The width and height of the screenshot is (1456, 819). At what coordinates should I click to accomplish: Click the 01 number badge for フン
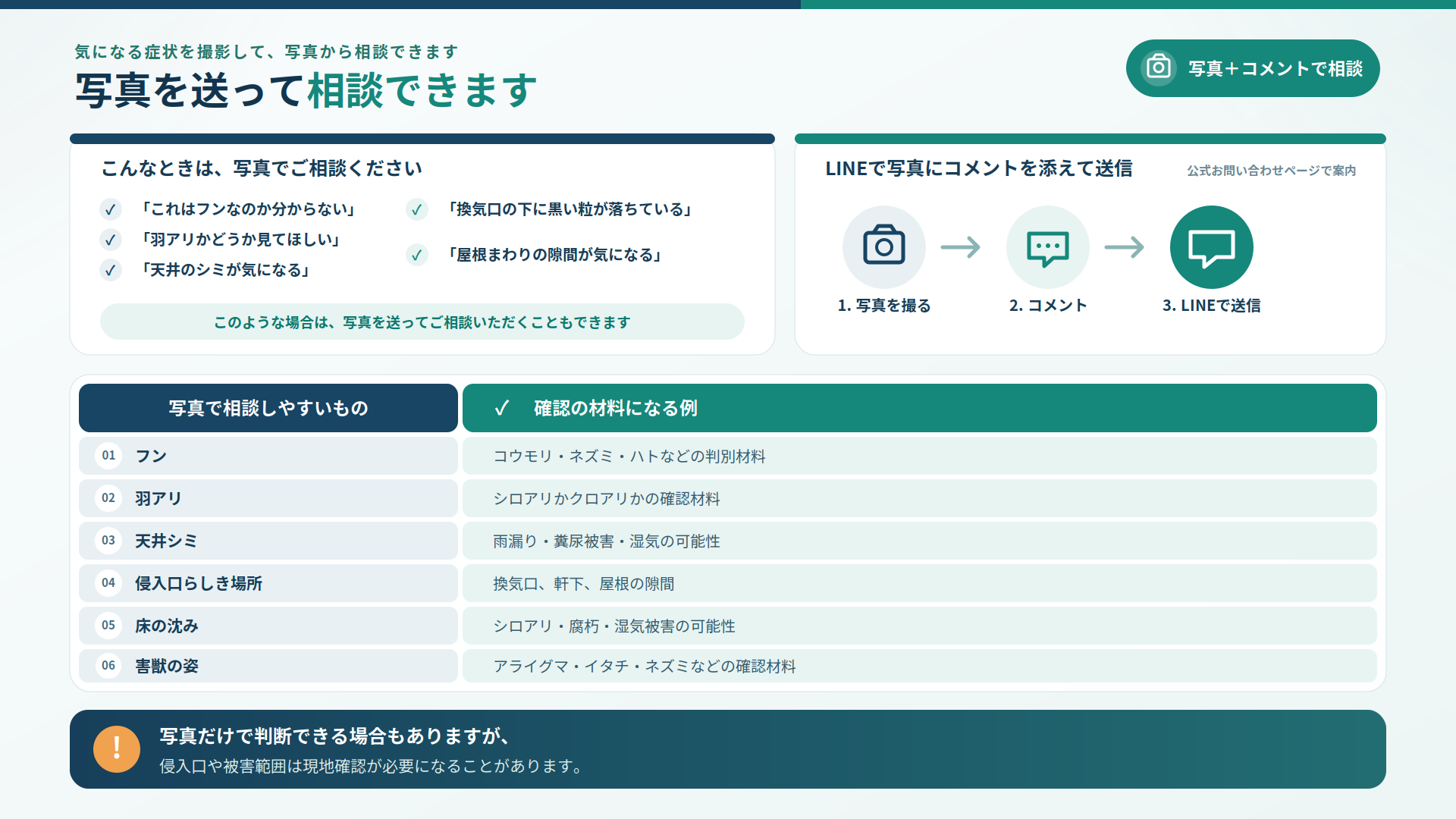coord(108,456)
